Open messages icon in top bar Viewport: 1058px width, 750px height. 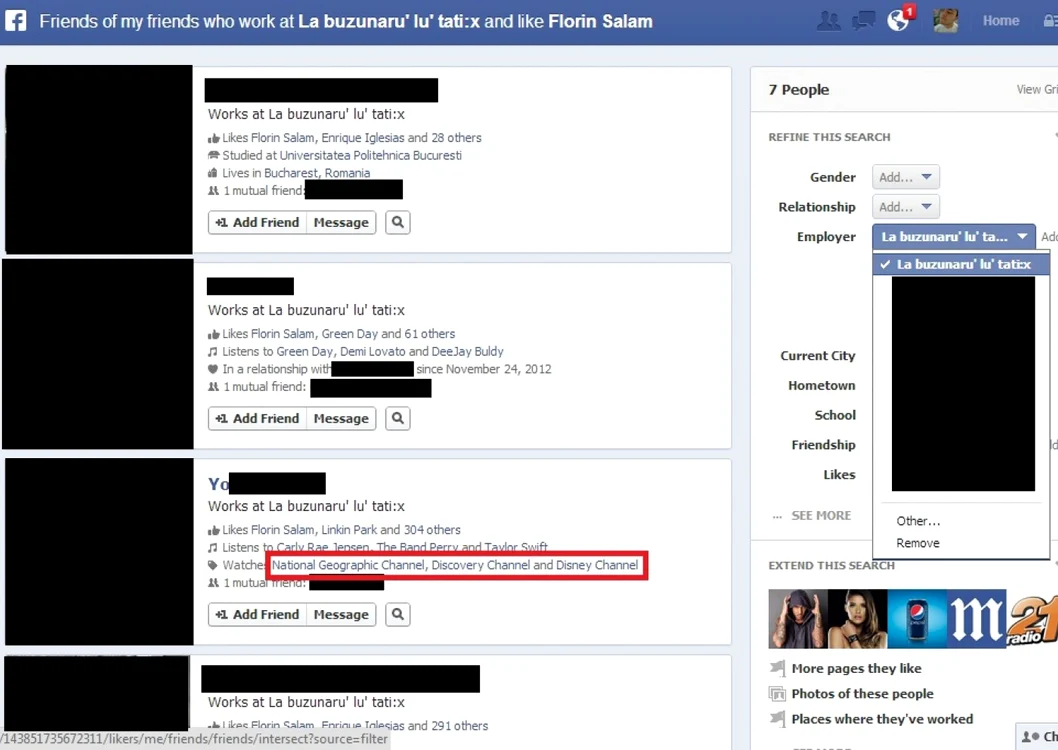[863, 21]
